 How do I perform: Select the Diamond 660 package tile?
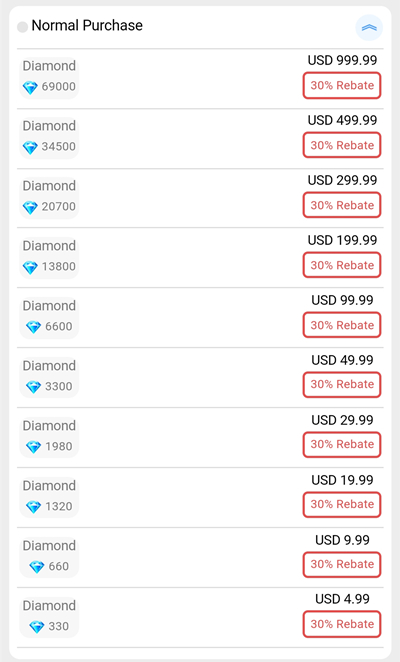click(x=49, y=557)
